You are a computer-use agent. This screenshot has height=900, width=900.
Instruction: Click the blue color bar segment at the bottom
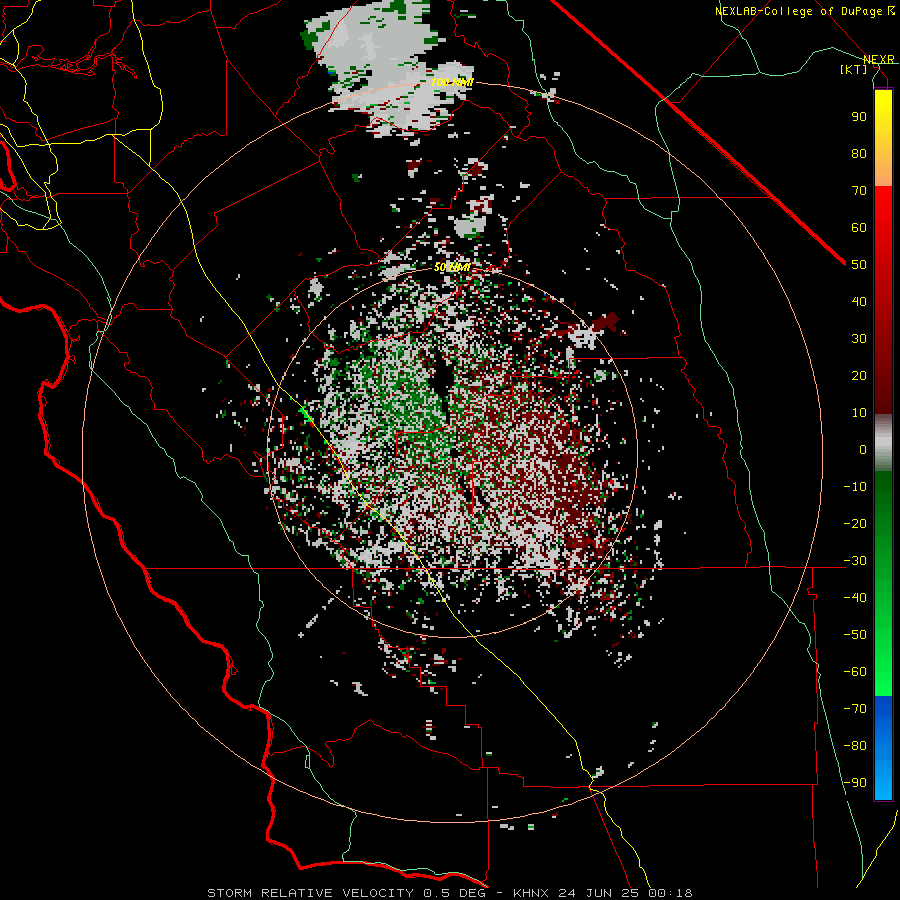[x=883, y=748]
